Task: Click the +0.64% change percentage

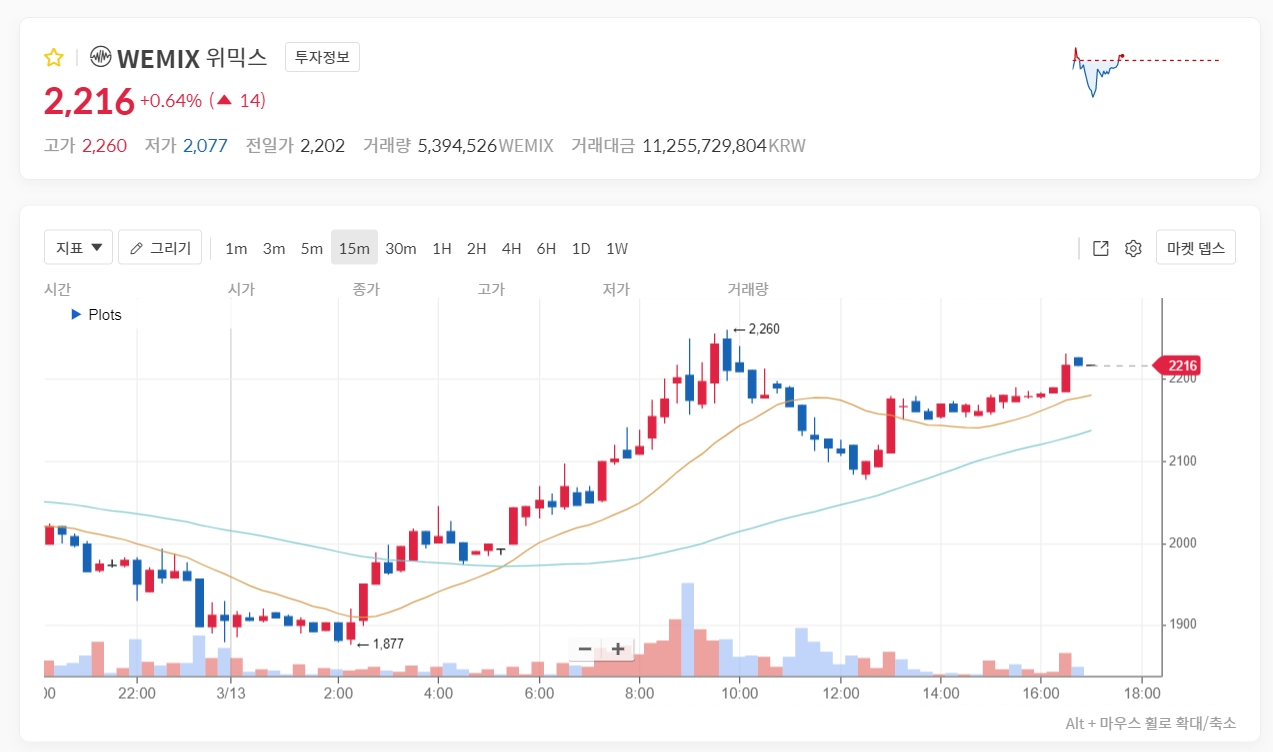Action: pos(171,101)
